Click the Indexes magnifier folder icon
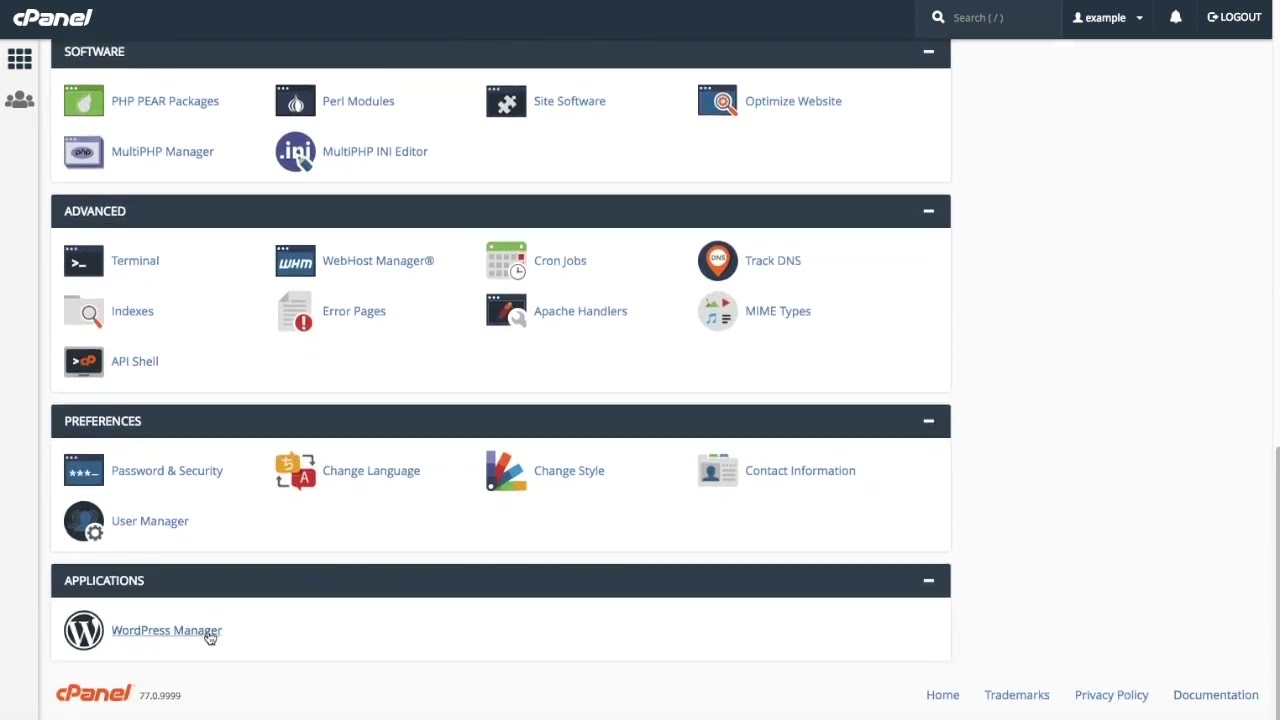Viewport: 1280px width, 720px height. (x=84, y=311)
